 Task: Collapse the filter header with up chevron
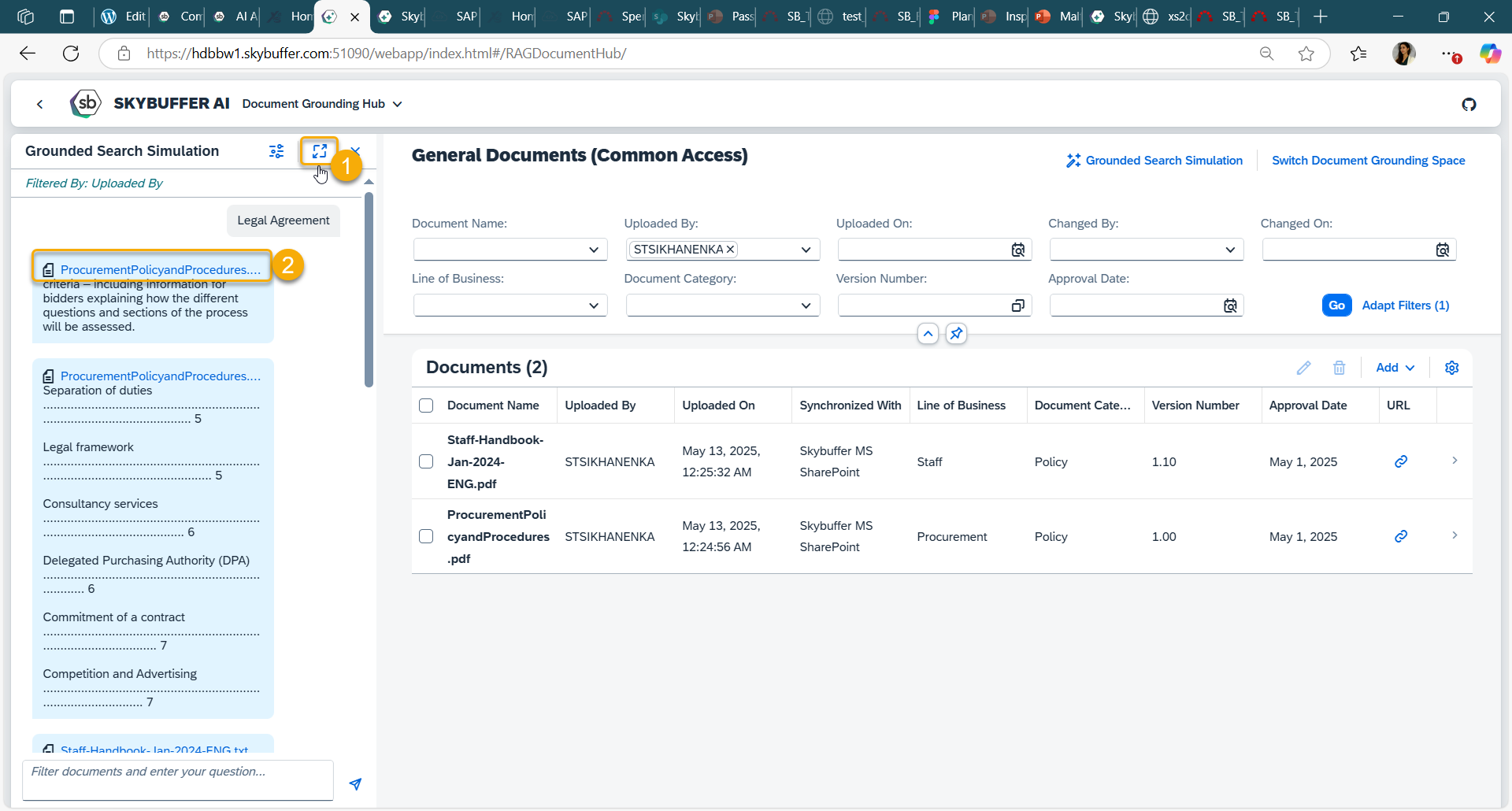coord(928,333)
